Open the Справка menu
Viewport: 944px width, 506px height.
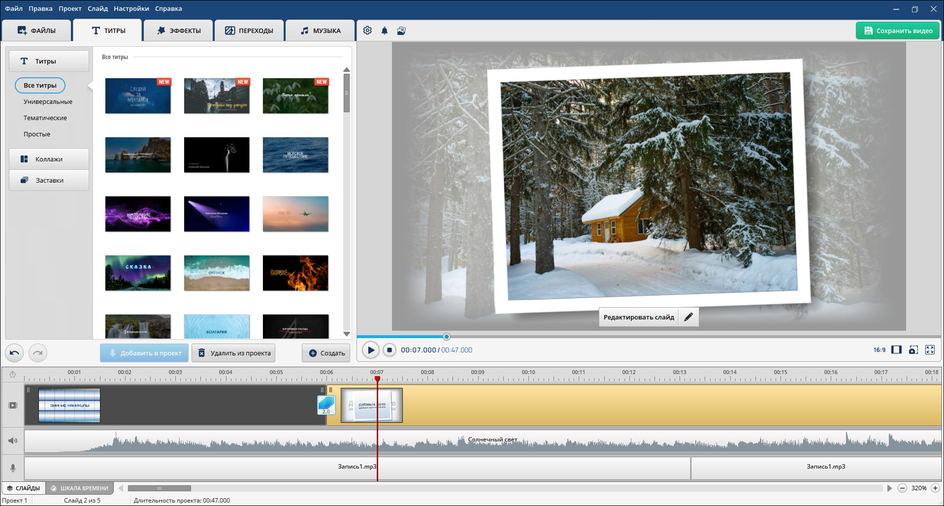point(169,9)
